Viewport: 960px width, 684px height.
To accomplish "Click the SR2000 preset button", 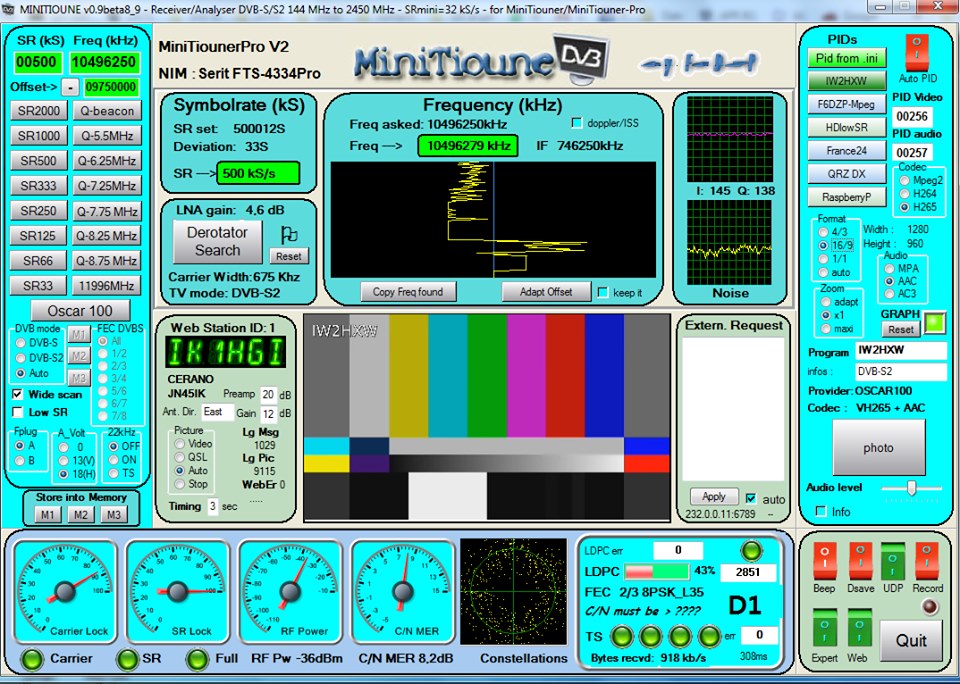I will pyautogui.click(x=39, y=111).
